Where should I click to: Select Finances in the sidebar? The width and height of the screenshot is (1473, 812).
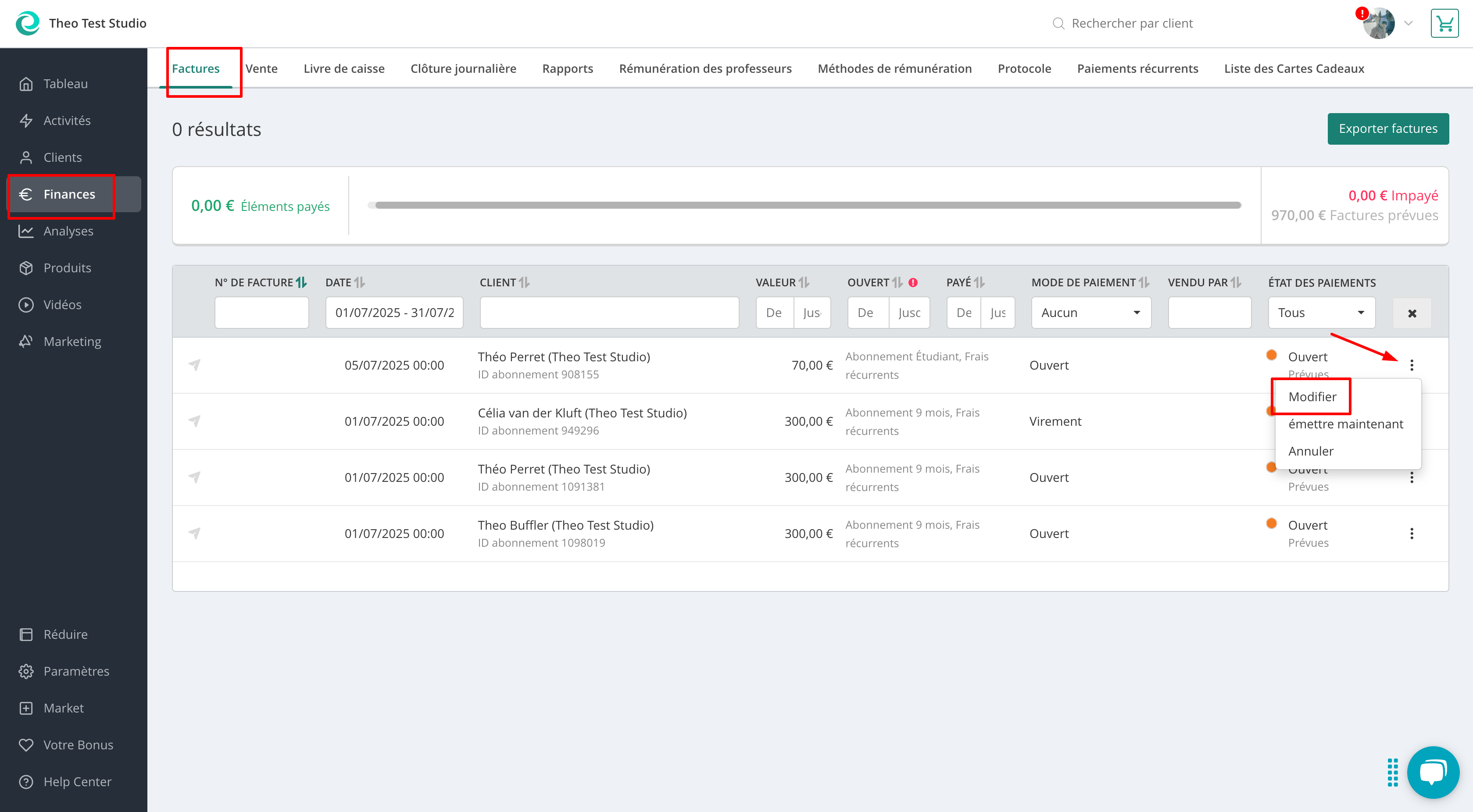coord(74,194)
